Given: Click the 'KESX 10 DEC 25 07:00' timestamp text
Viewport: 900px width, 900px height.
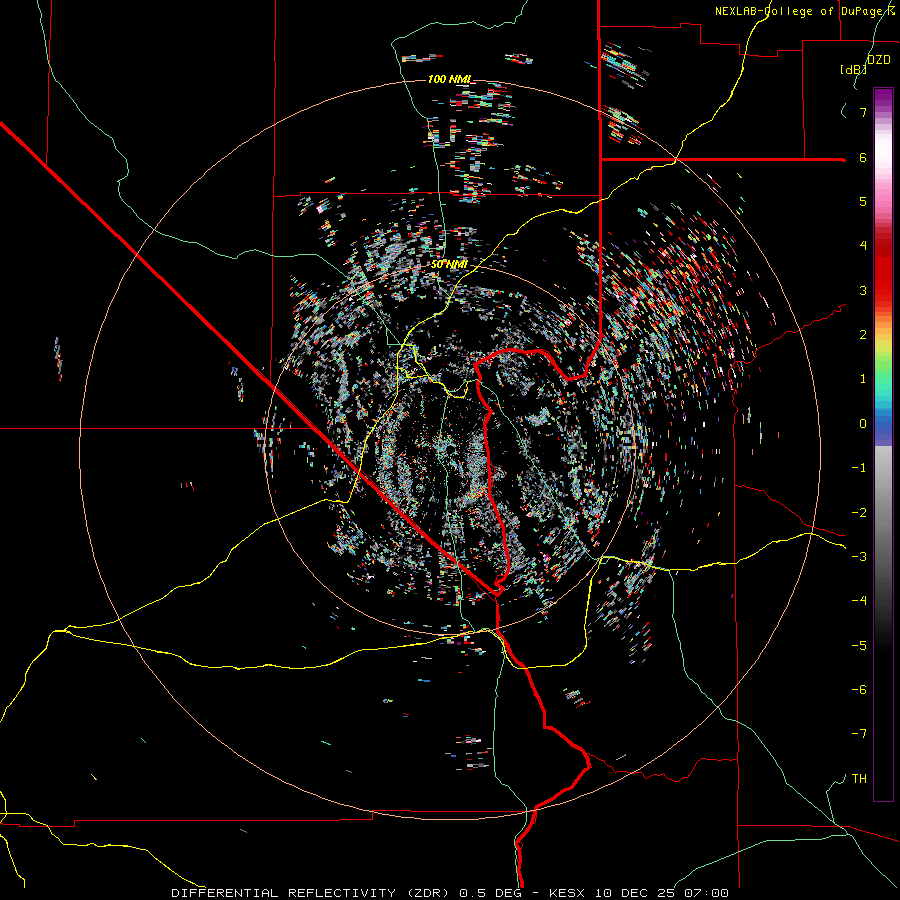Looking at the screenshot, I should (639, 893).
